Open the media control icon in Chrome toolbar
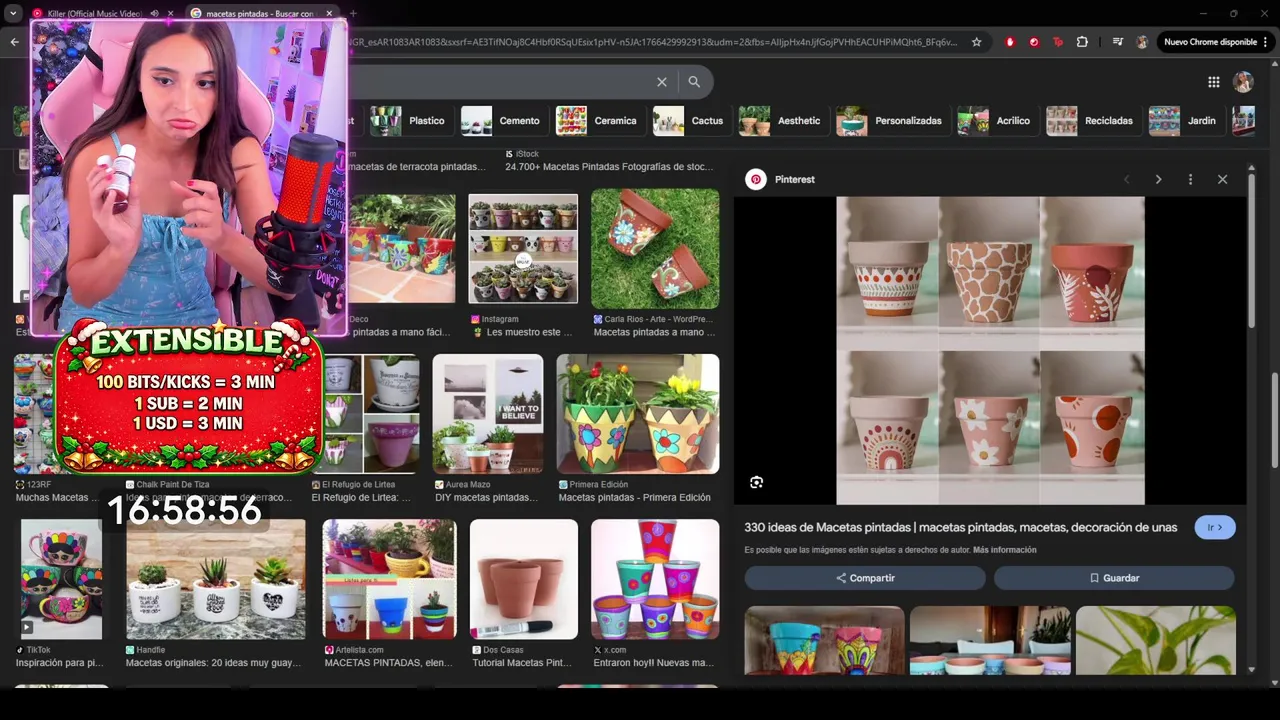1280x720 pixels. pyautogui.click(x=1117, y=42)
